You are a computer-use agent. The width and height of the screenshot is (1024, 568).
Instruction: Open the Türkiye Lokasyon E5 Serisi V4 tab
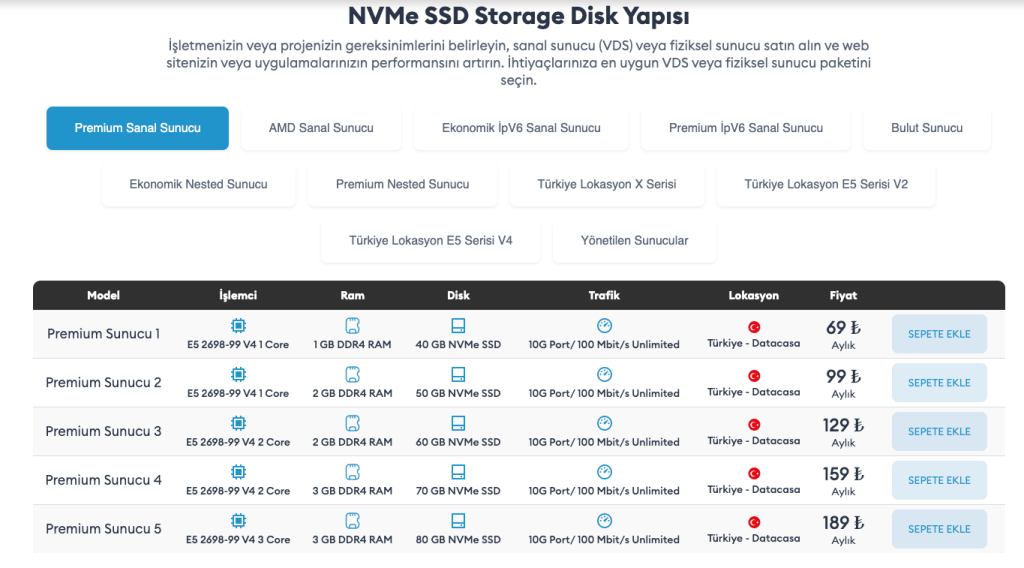(430, 240)
